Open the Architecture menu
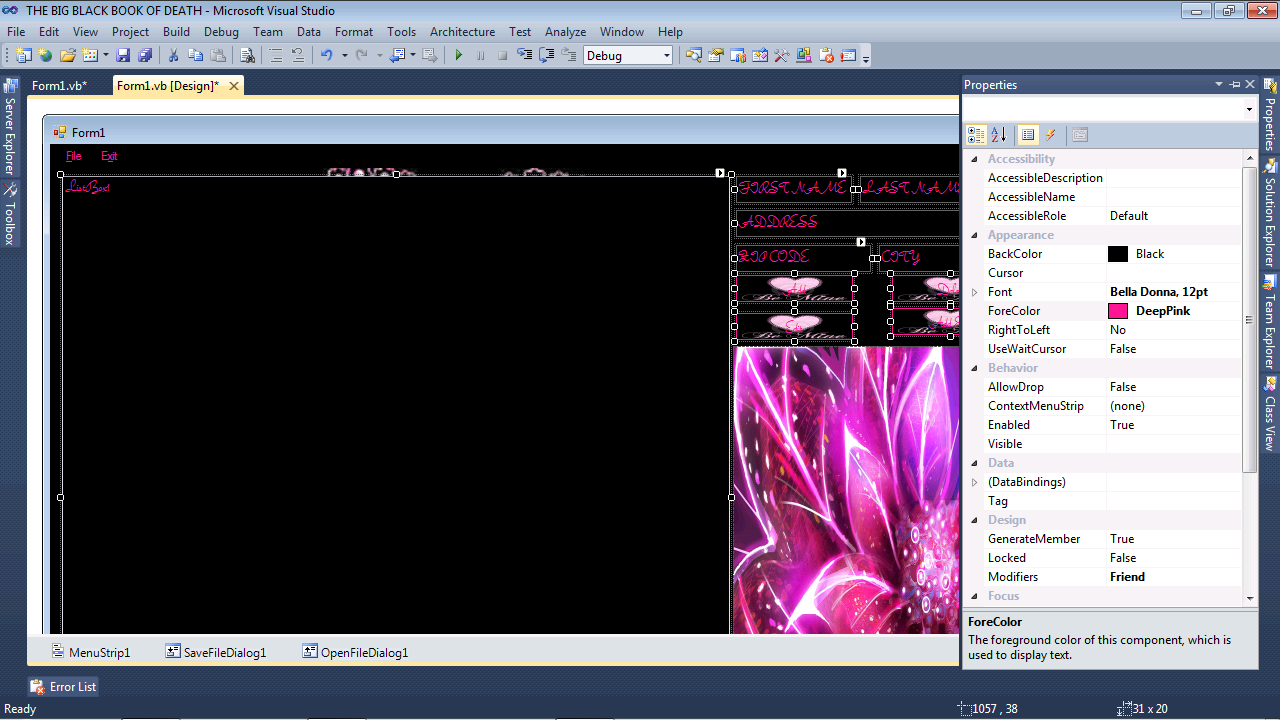The height and width of the screenshot is (720, 1280). [462, 32]
